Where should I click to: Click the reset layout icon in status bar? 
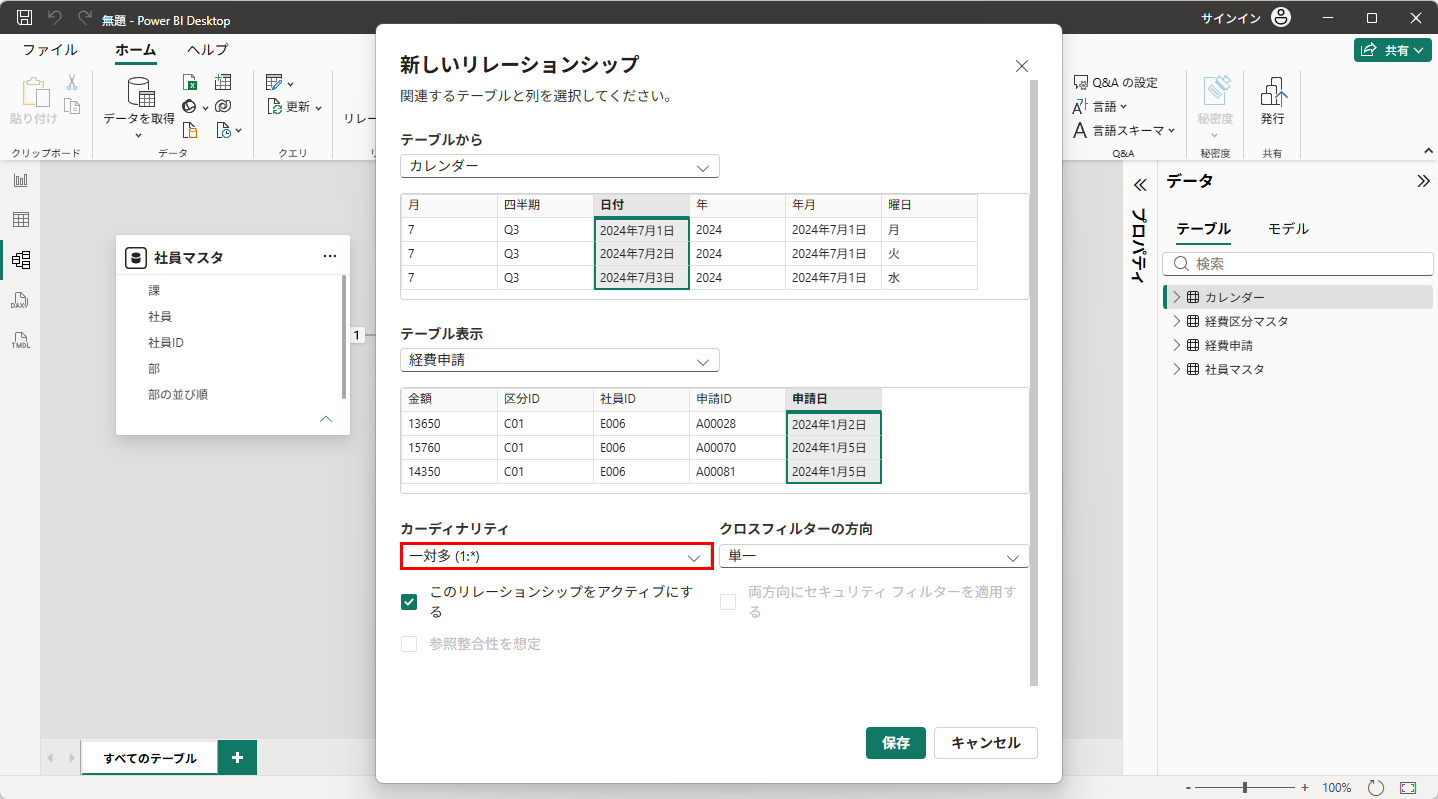click(1376, 787)
